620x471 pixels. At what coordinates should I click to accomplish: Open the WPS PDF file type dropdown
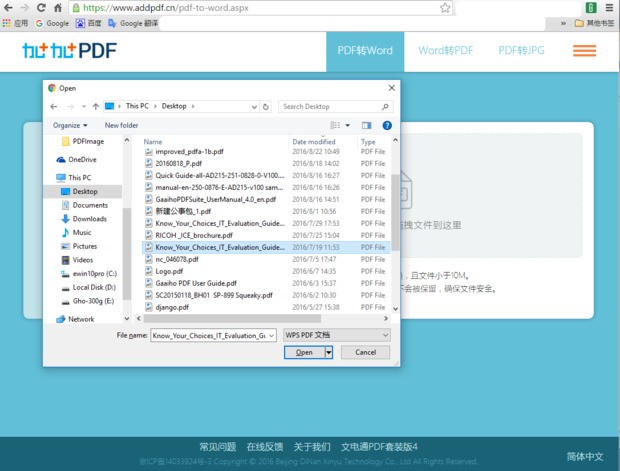click(337, 335)
